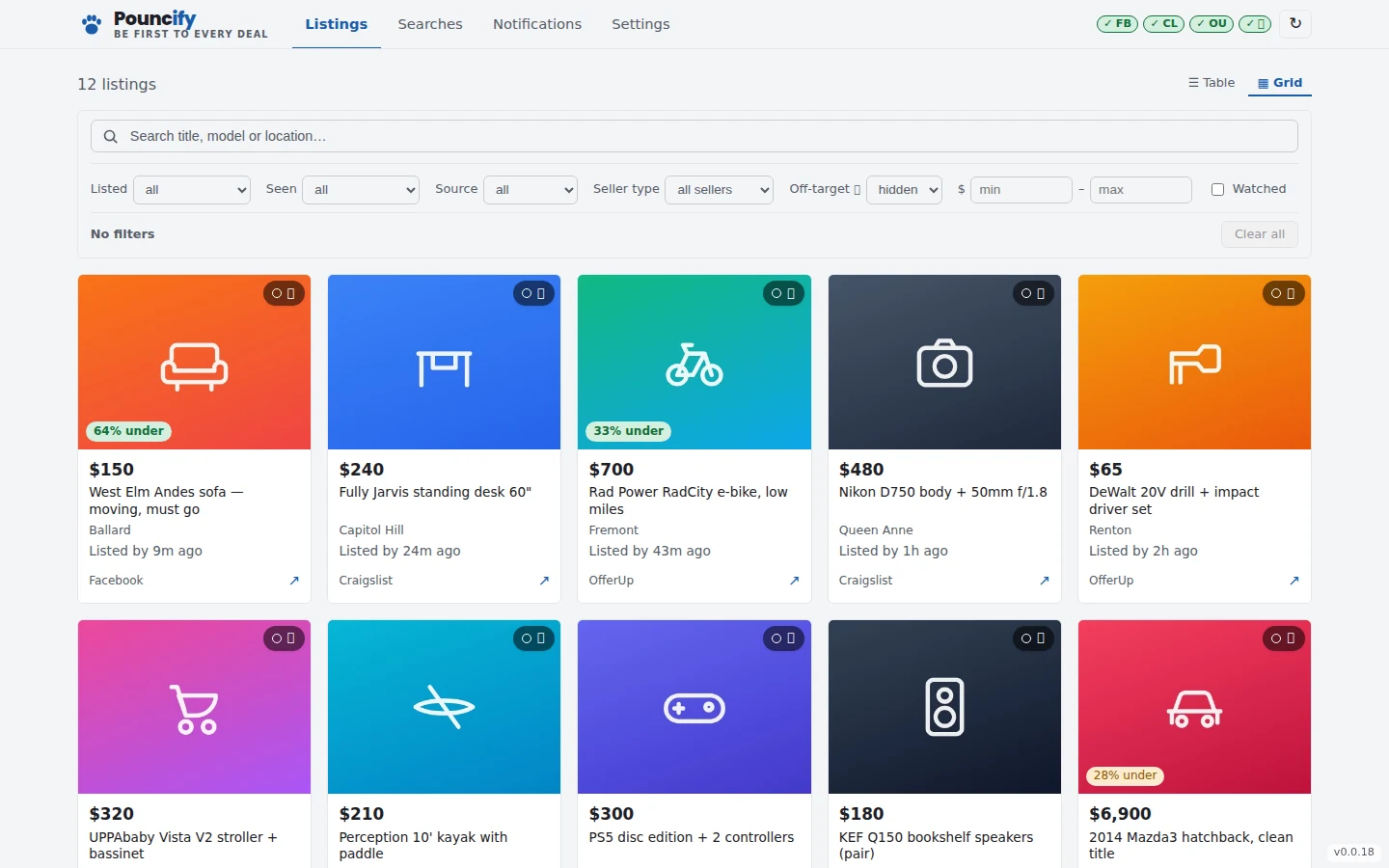
Task: Go to the Listings tab
Action: (337, 24)
